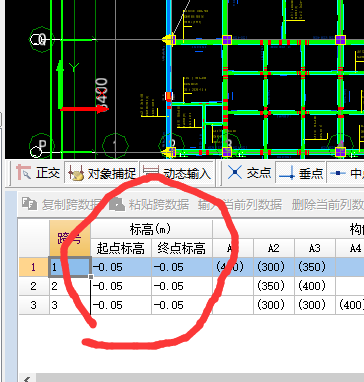Screen dimensions: 364x382
Task: Click 删除当前列数据 button
Action: click(x=327, y=204)
